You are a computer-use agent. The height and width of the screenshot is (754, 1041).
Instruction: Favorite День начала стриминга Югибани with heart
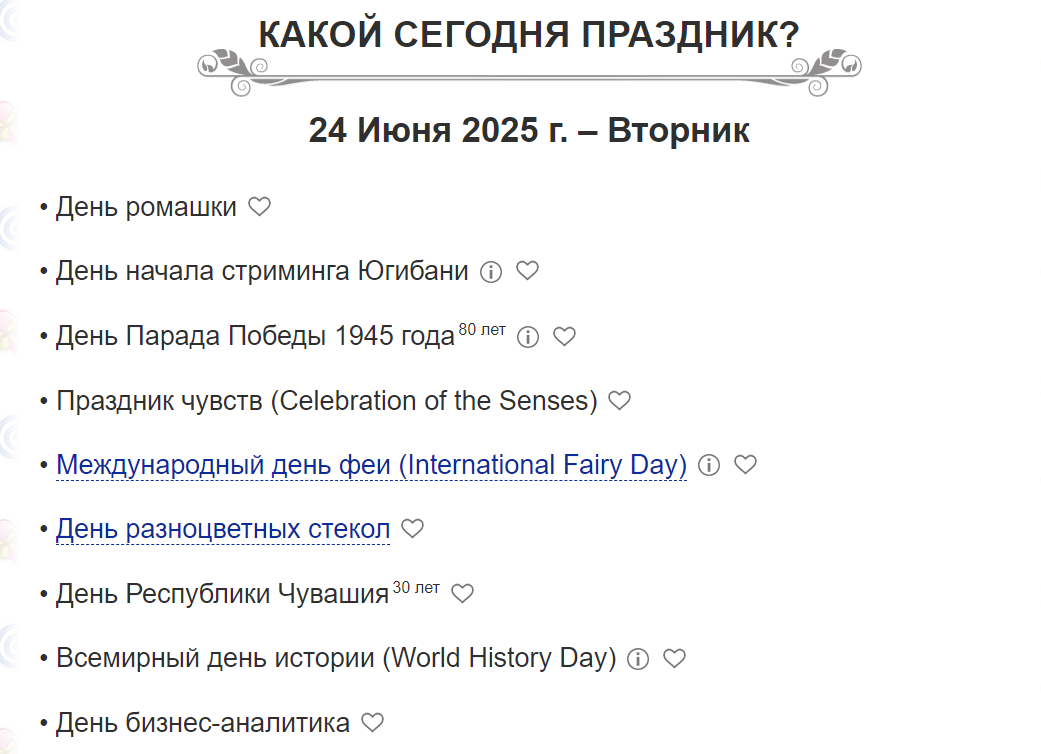coord(528,270)
